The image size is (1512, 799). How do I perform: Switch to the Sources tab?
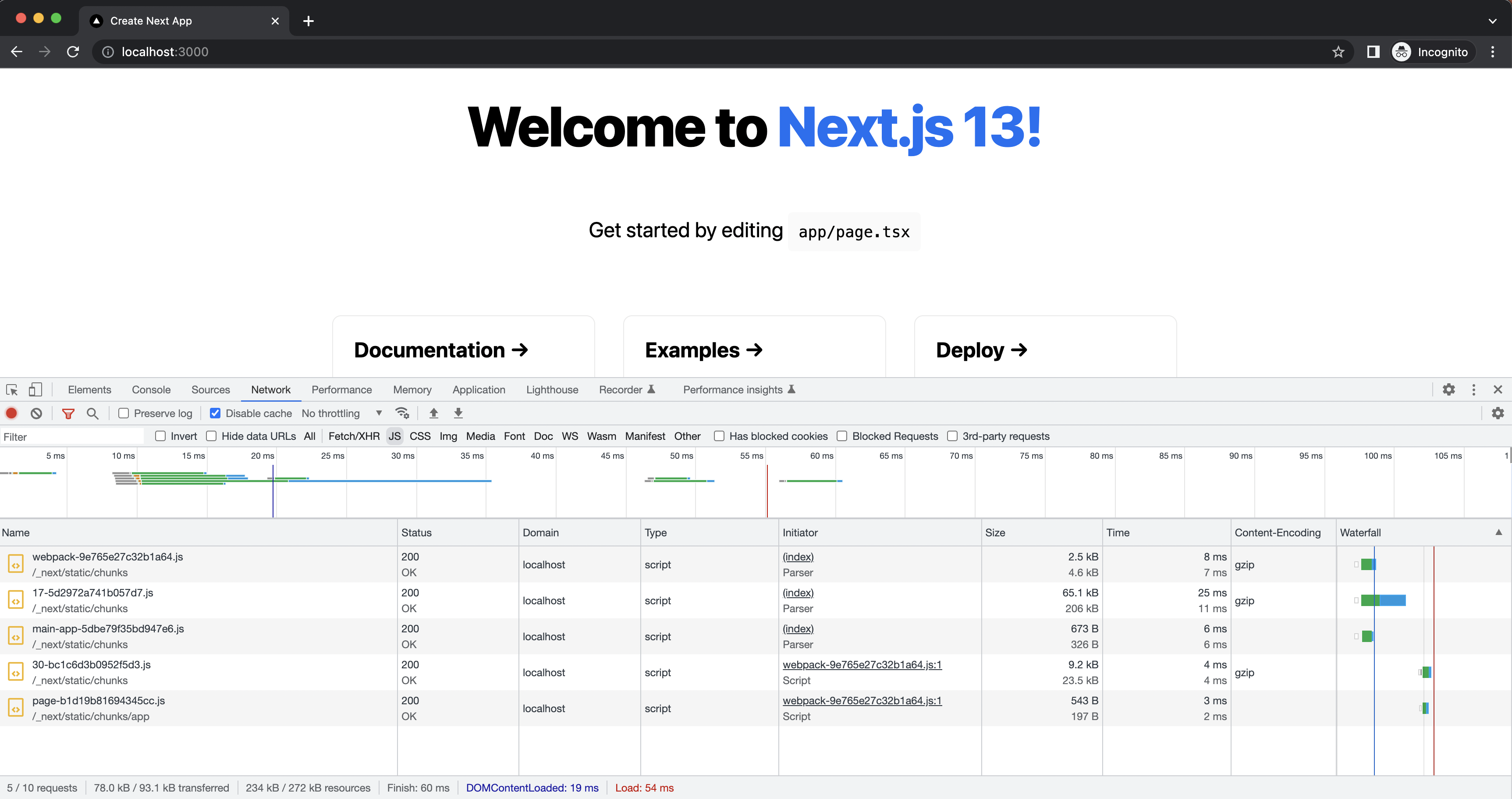[x=210, y=389]
